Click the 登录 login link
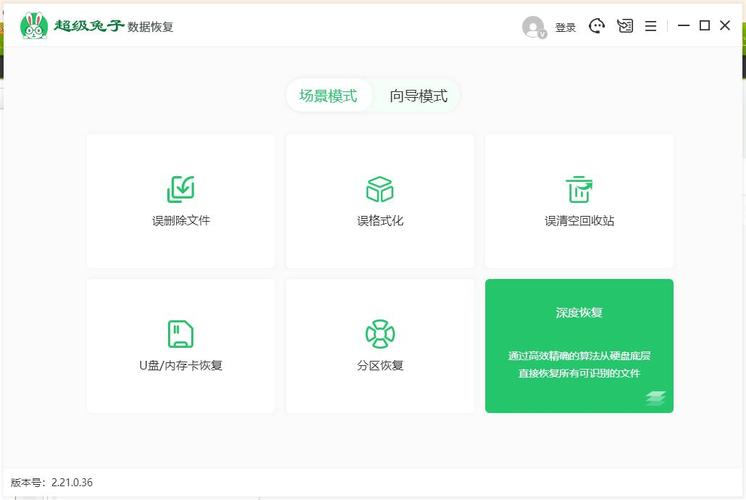746x500 pixels. (565, 28)
